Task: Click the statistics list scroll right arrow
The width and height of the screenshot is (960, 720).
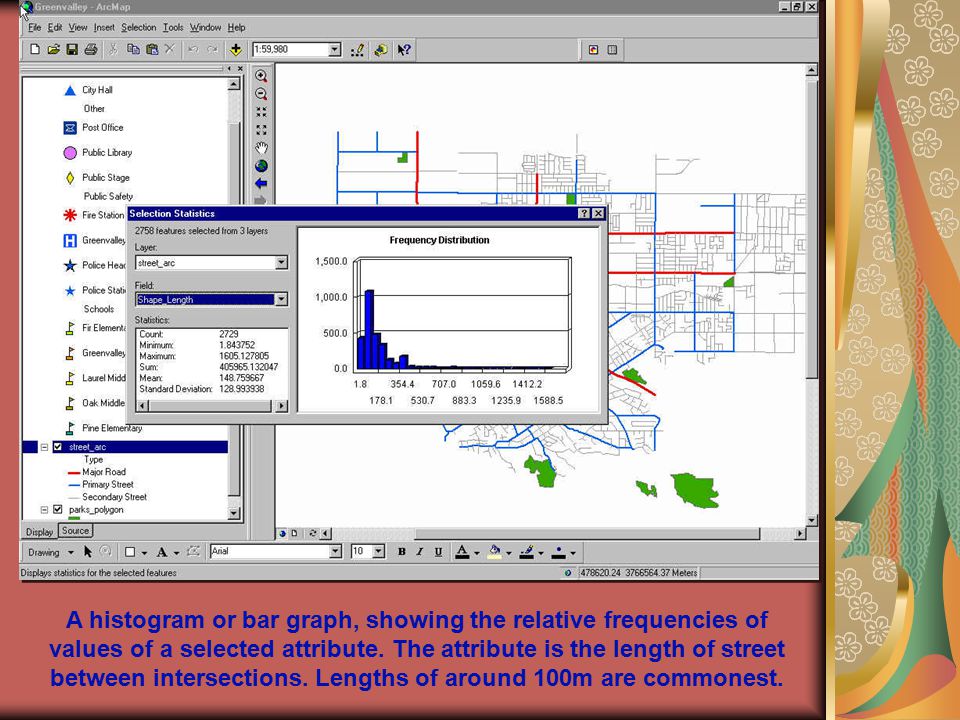Action: pyautogui.click(x=281, y=405)
